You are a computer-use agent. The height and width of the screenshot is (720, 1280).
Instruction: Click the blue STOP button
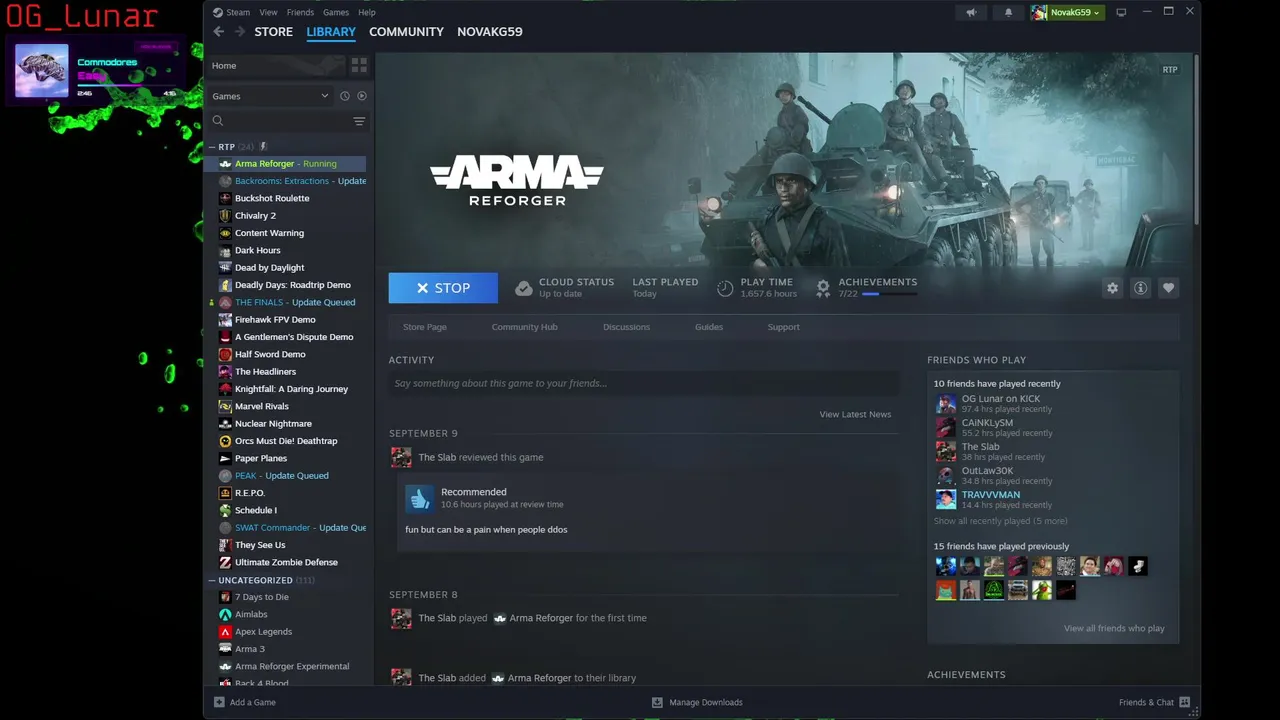[x=443, y=288]
